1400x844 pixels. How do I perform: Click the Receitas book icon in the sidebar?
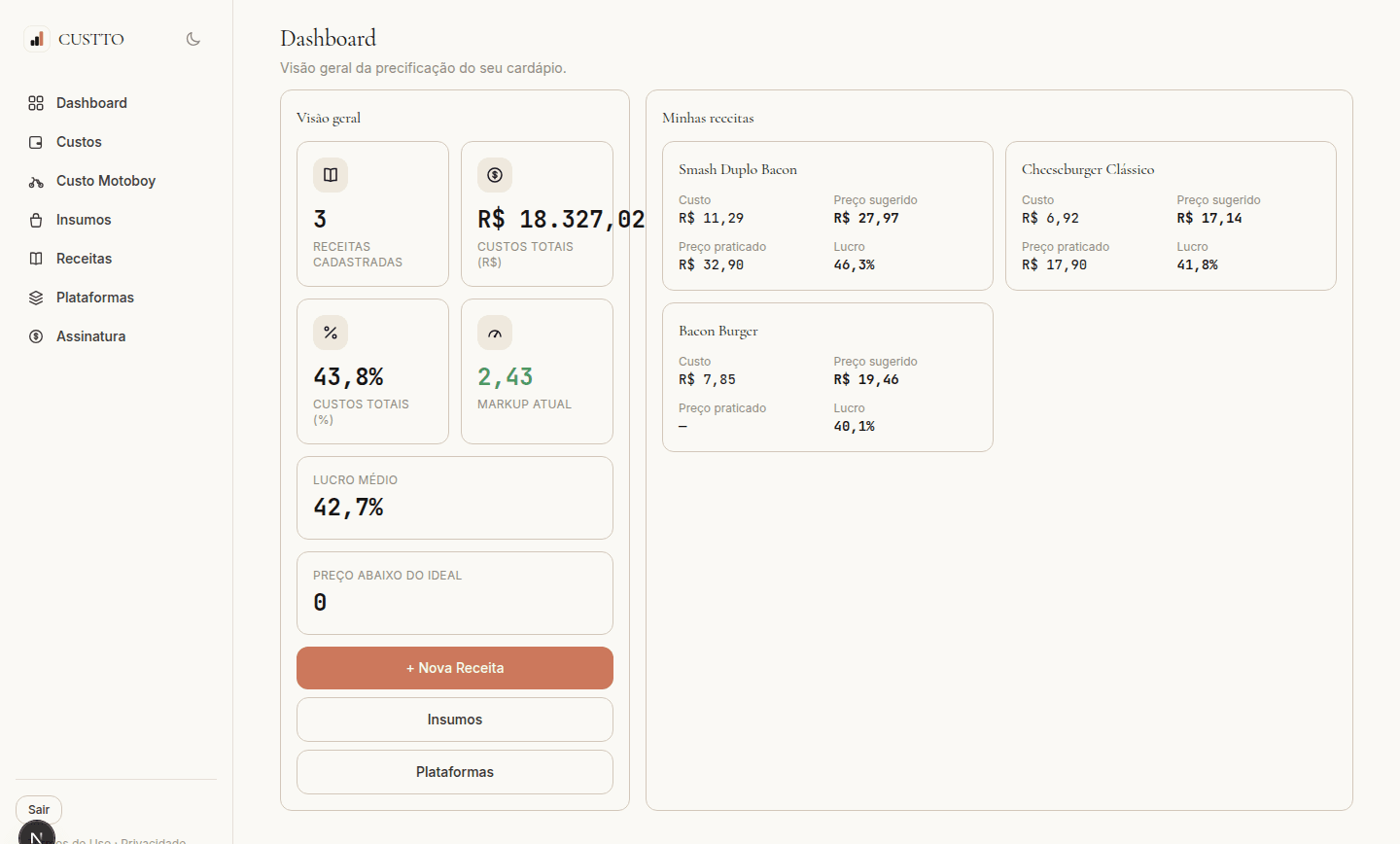point(36,259)
